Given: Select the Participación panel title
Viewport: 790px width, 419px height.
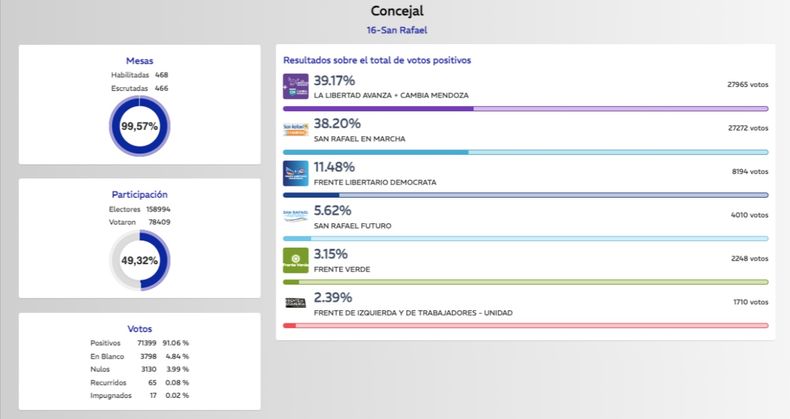Looking at the screenshot, I should [x=140, y=194].
